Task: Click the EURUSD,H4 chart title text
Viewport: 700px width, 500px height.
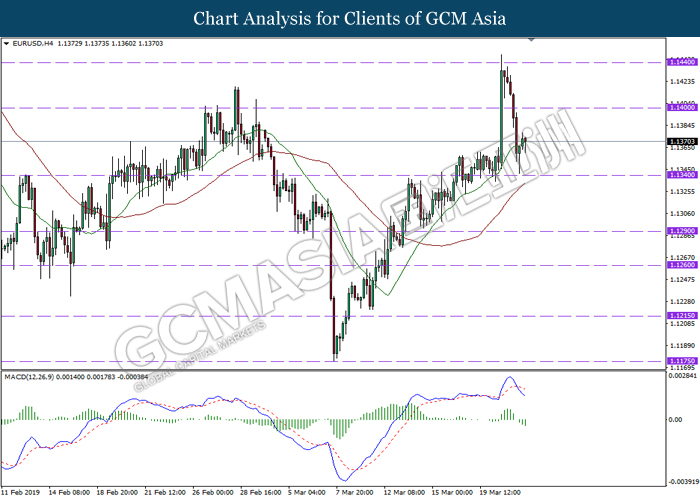Action: click(33, 44)
